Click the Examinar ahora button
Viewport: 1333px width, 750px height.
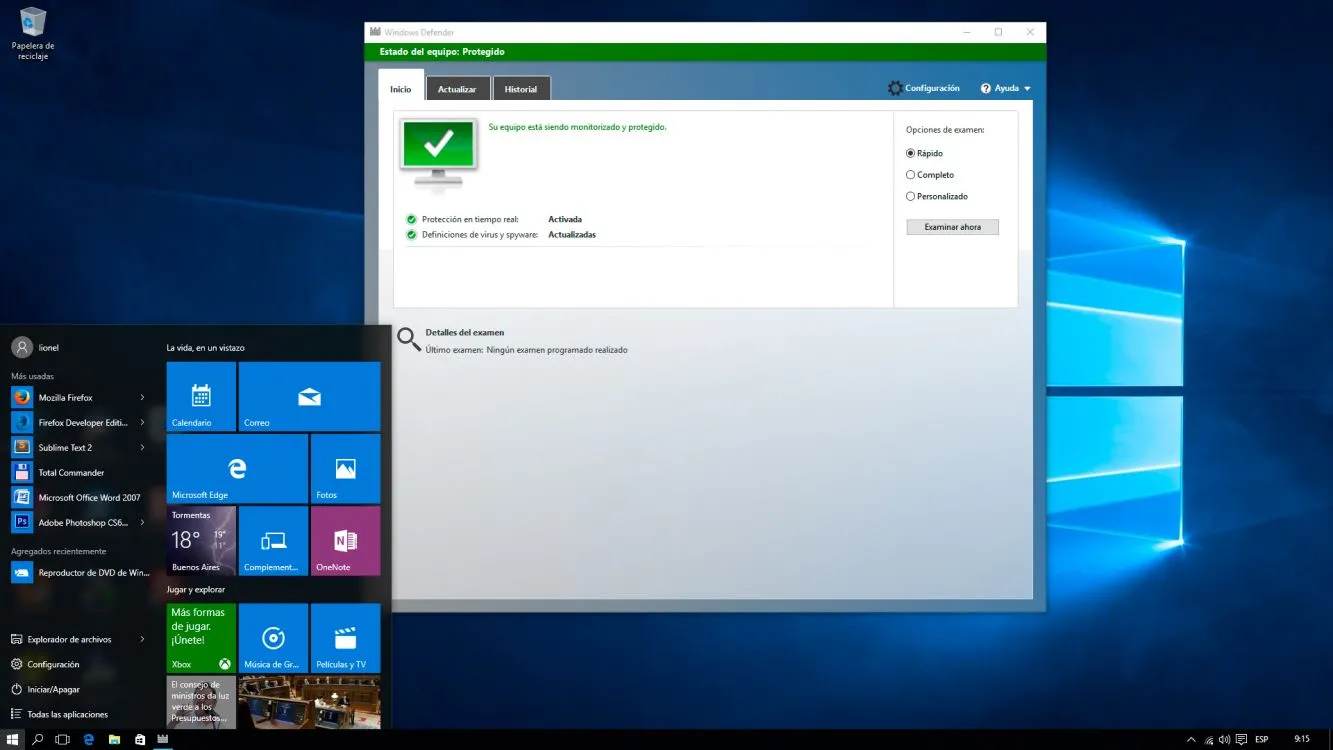(952, 227)
